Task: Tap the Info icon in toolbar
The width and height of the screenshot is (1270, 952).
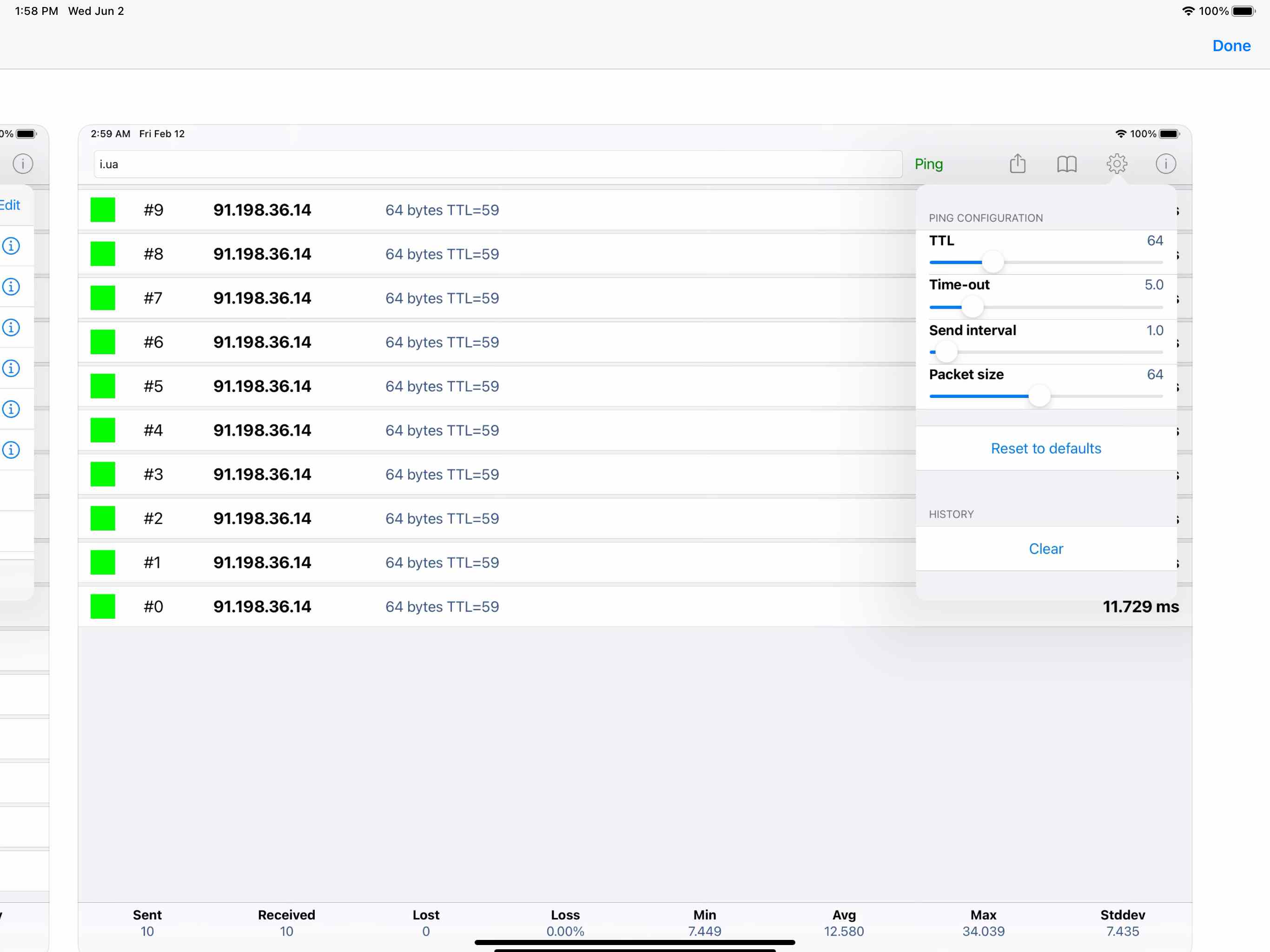Action: [x=1165, y=163]
